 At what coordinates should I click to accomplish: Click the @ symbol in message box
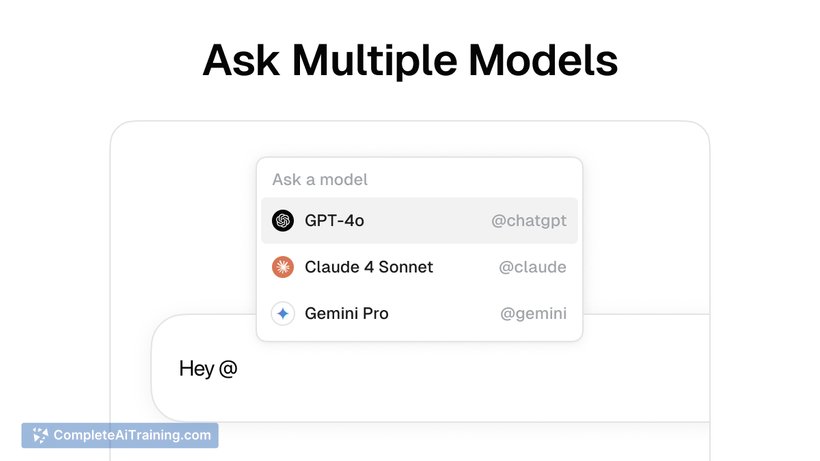(x=228, y=368)
